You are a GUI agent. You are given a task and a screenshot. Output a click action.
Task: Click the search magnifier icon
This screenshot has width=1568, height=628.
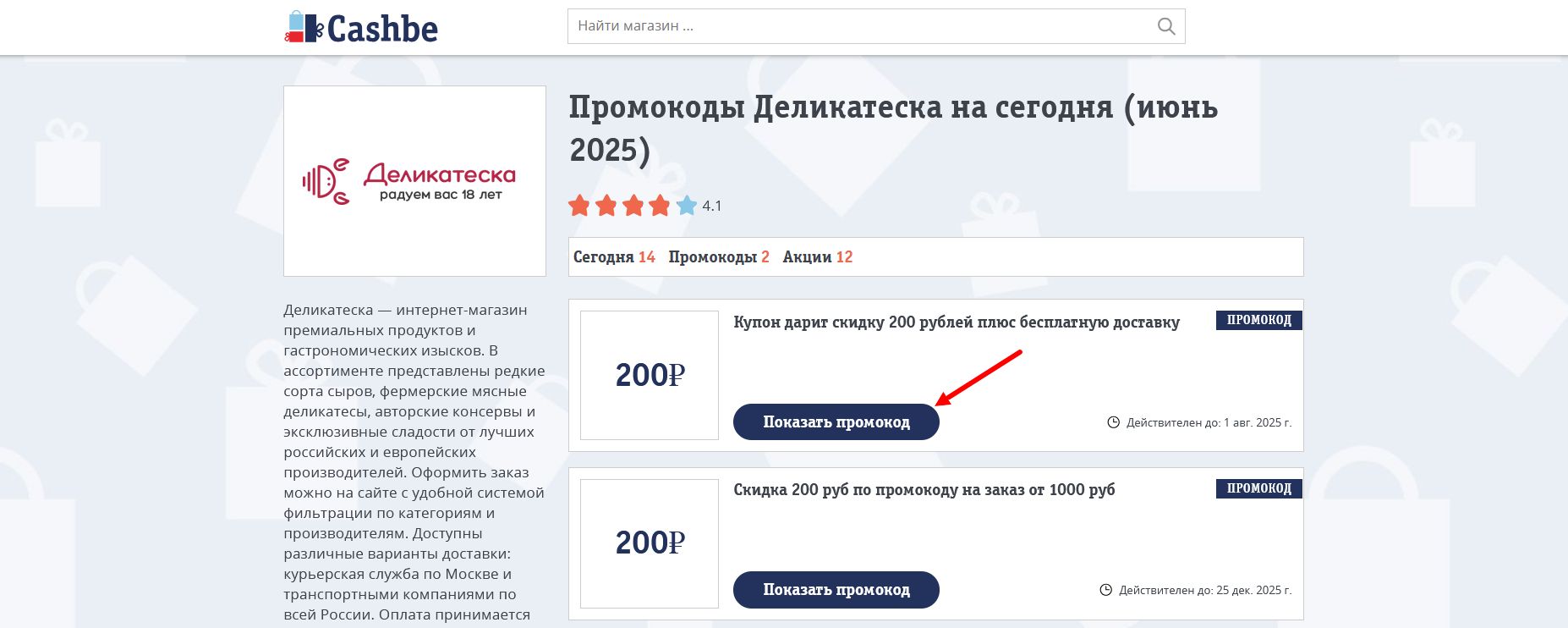(x=1166, y=26)
